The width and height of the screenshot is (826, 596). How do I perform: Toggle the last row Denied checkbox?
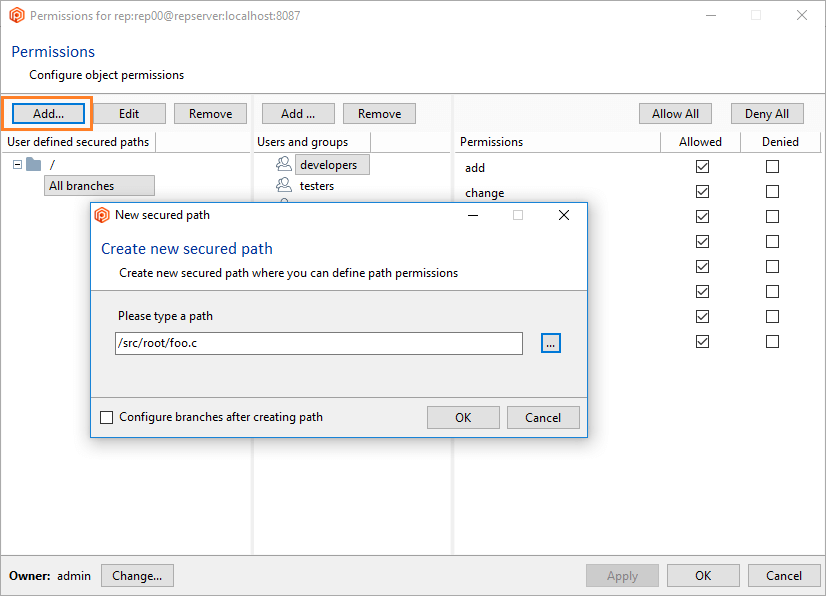(772, 341)
